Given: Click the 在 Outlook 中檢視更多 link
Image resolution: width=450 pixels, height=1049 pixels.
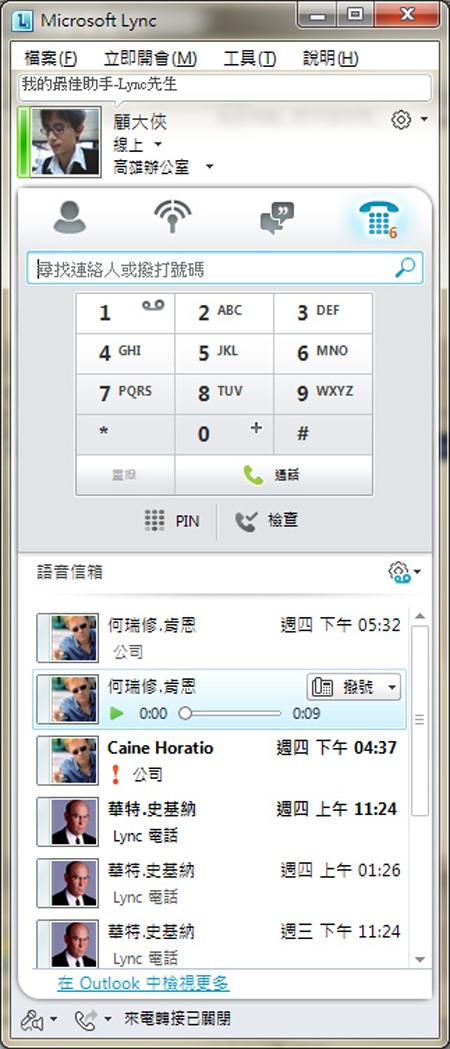Looking at the screenshot, I should pyautogui.click(x=144, y=983).
